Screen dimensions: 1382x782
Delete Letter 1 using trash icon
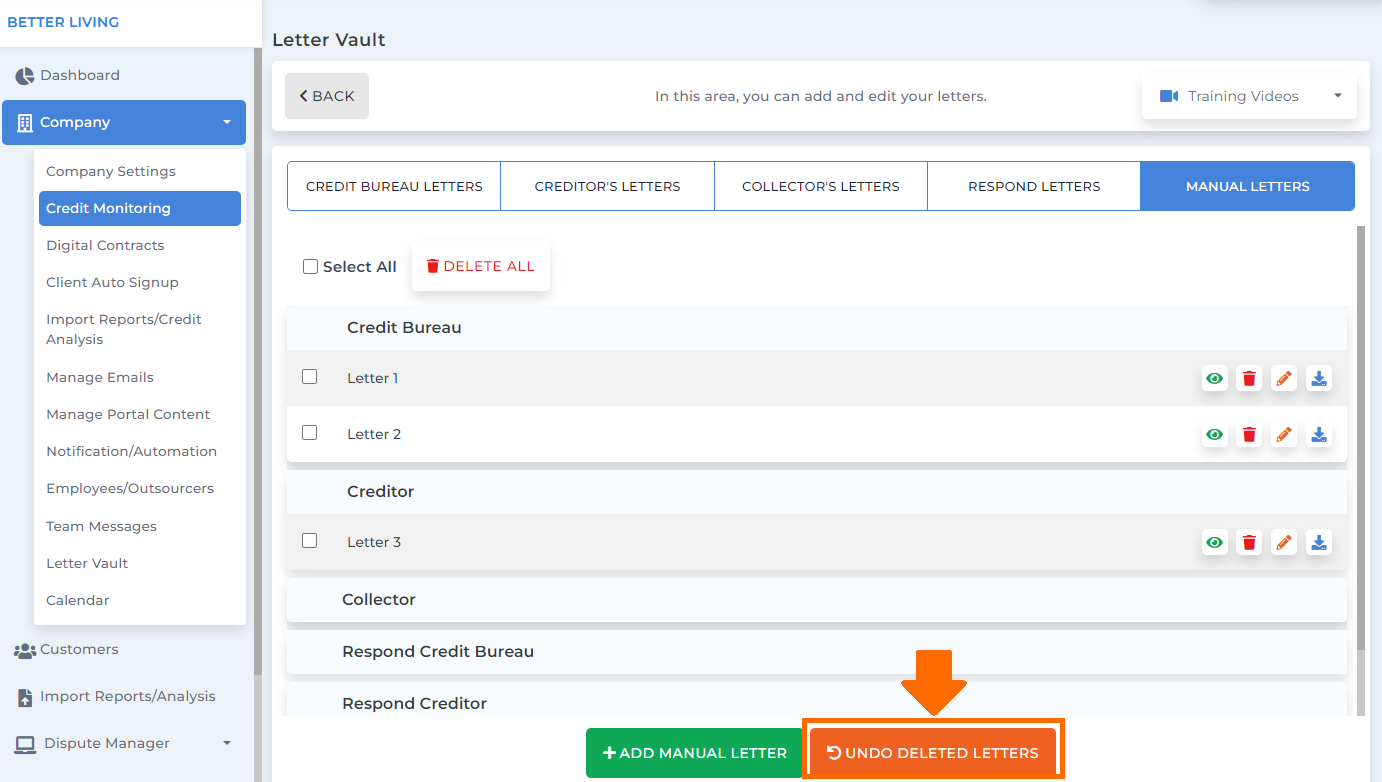click(1249, 379)
